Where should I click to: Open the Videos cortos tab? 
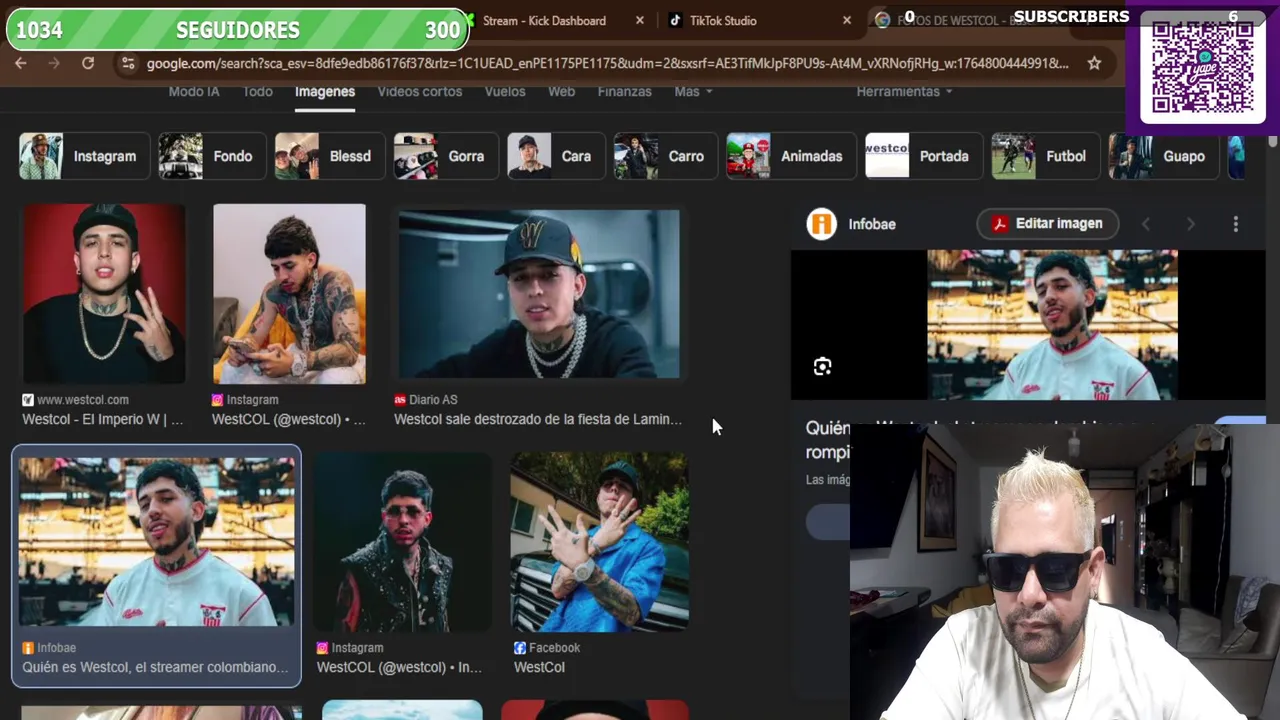(x=420, y=91)
